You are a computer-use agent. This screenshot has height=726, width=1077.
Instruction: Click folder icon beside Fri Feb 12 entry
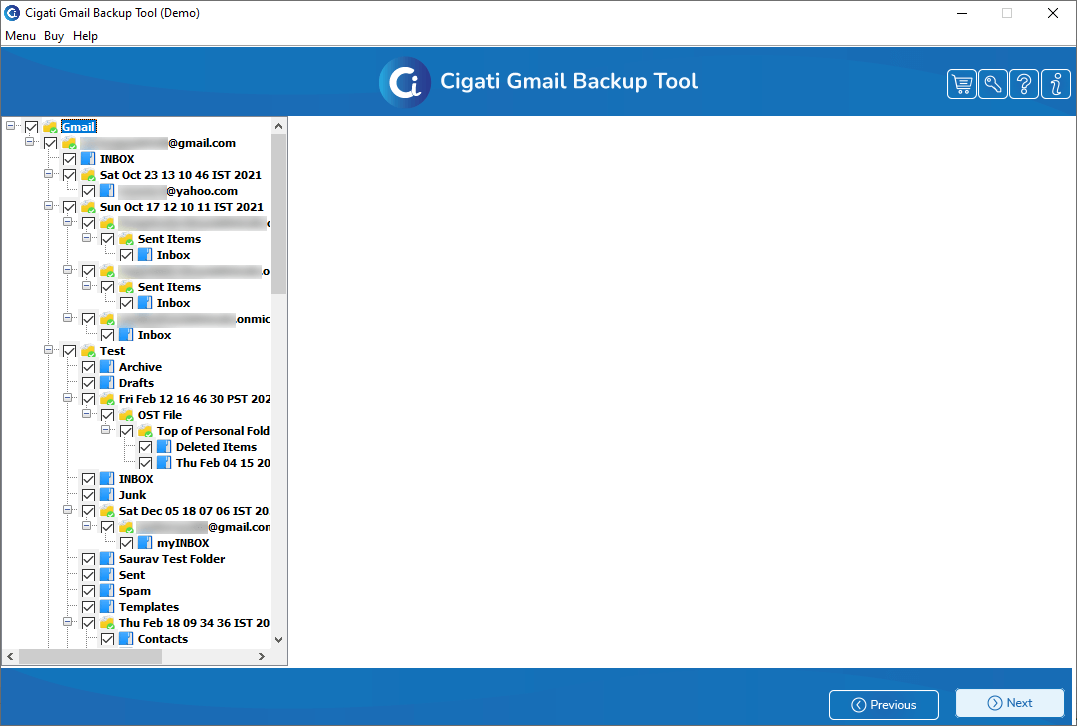click(x=107, y=399)
